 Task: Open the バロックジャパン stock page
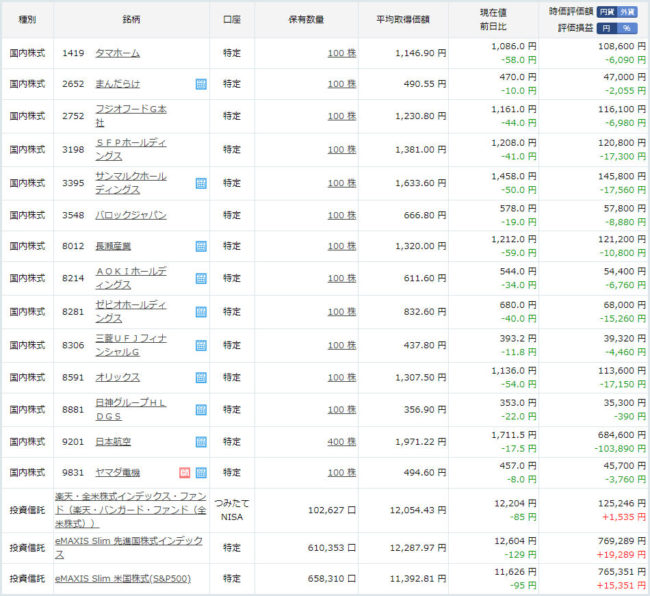[130, 215]
